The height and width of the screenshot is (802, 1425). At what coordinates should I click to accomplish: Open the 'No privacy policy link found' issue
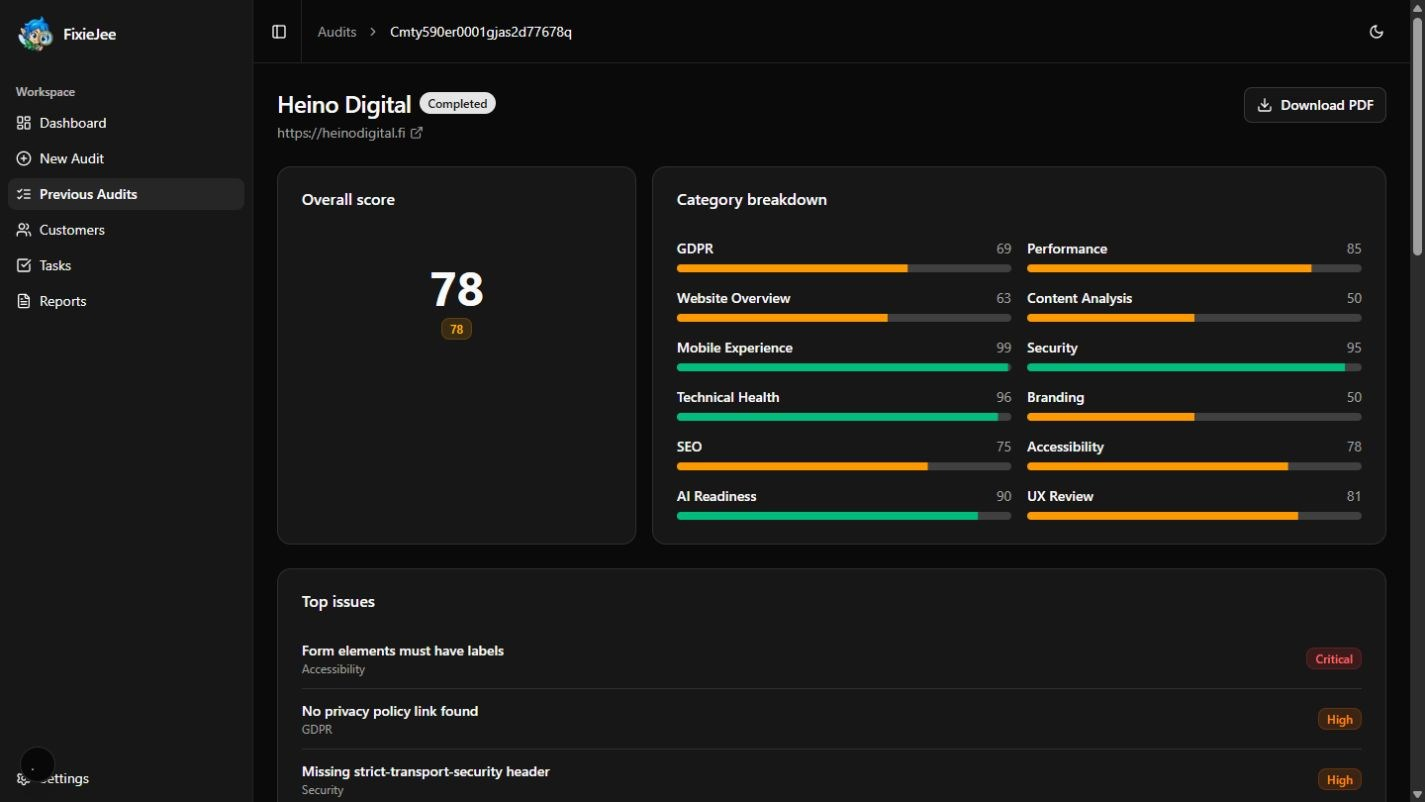[x=831, y=719]
